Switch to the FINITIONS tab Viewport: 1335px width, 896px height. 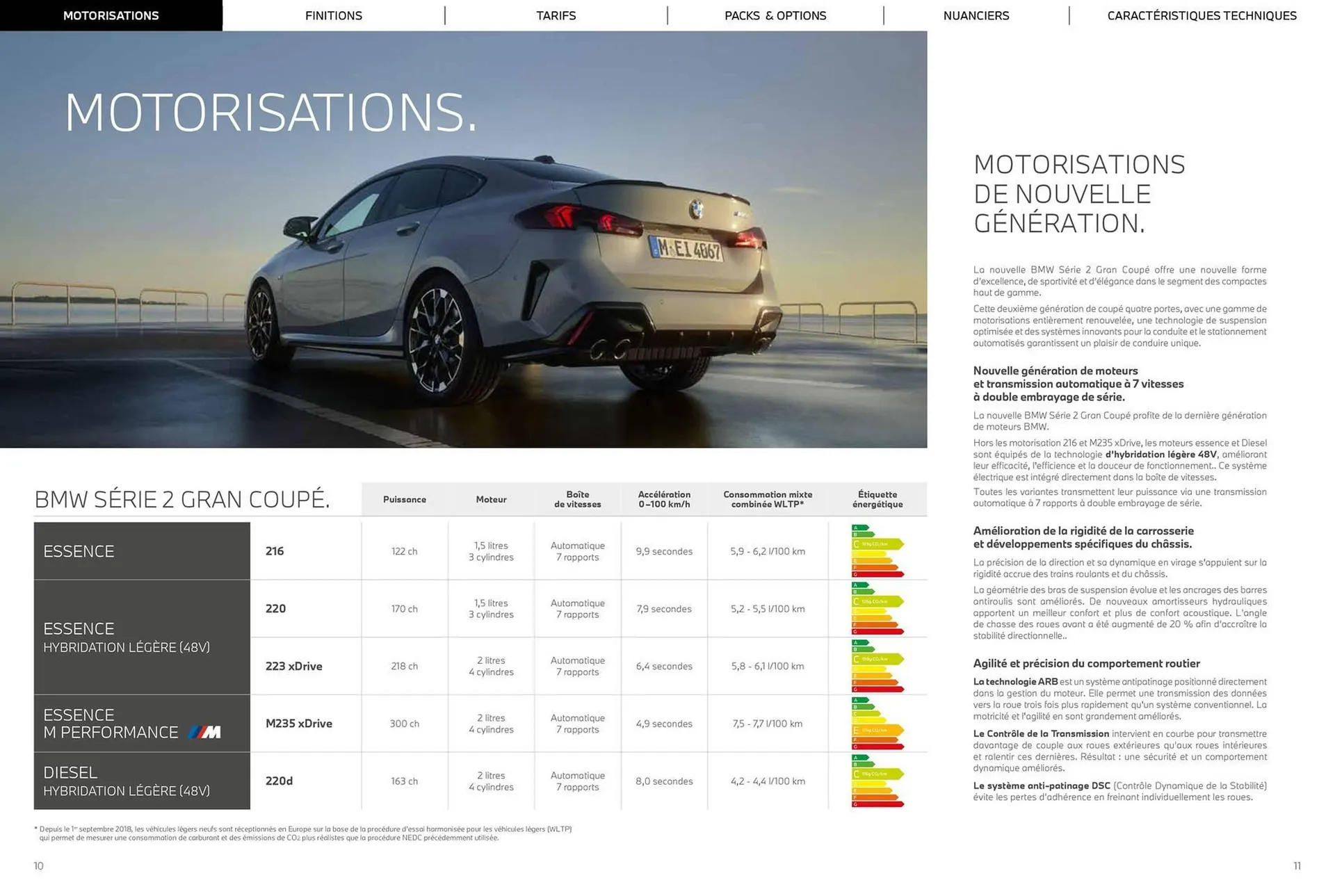coord(334,15)
